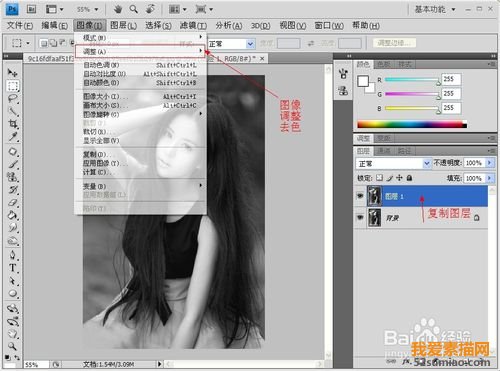Image resolution: width=500 pixels, height=371 pixels.
Task: Switch to the 色板 swatches tab
Action: point(384,64)
